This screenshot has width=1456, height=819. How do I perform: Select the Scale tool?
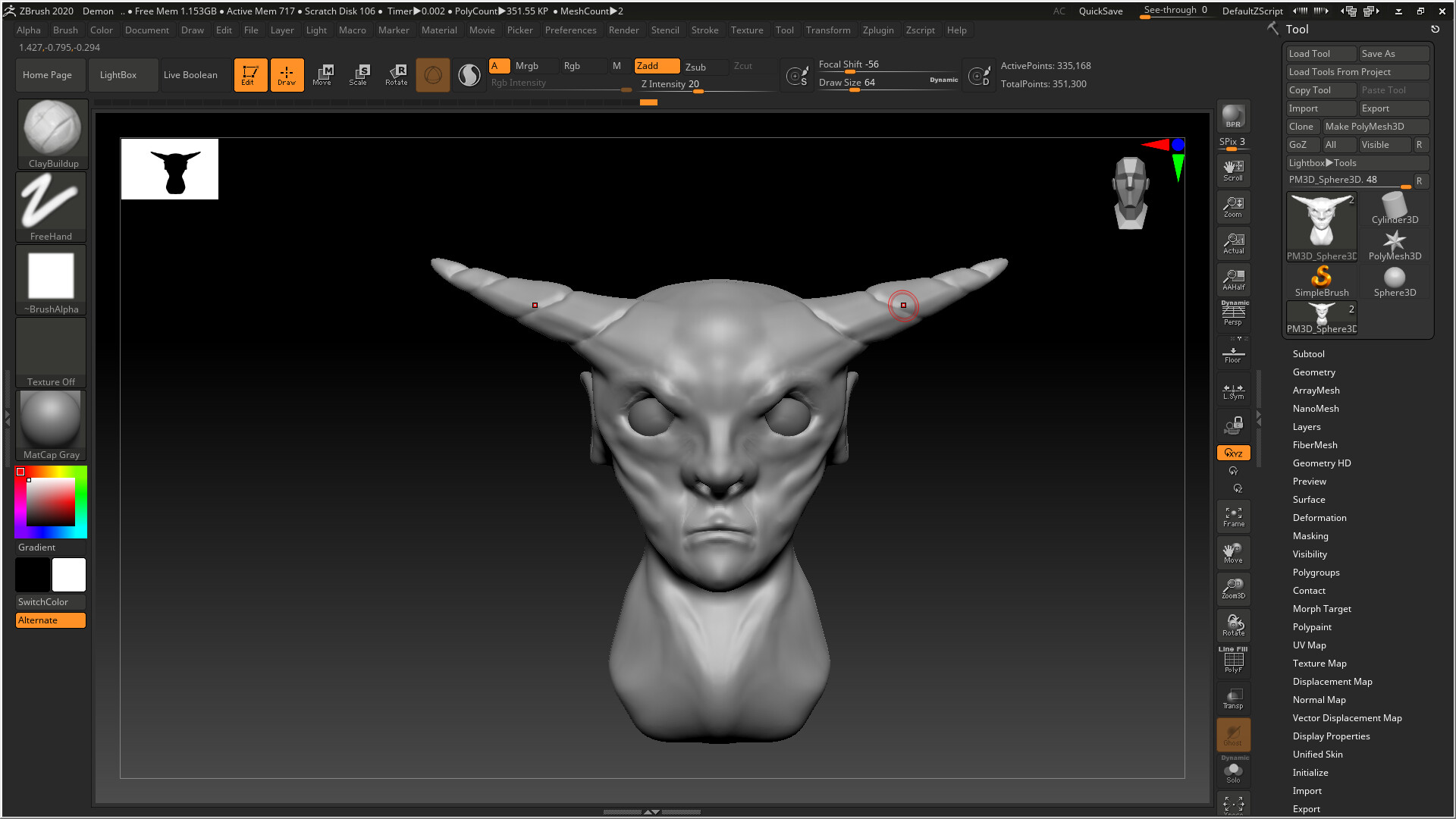[x=359, y=74]
